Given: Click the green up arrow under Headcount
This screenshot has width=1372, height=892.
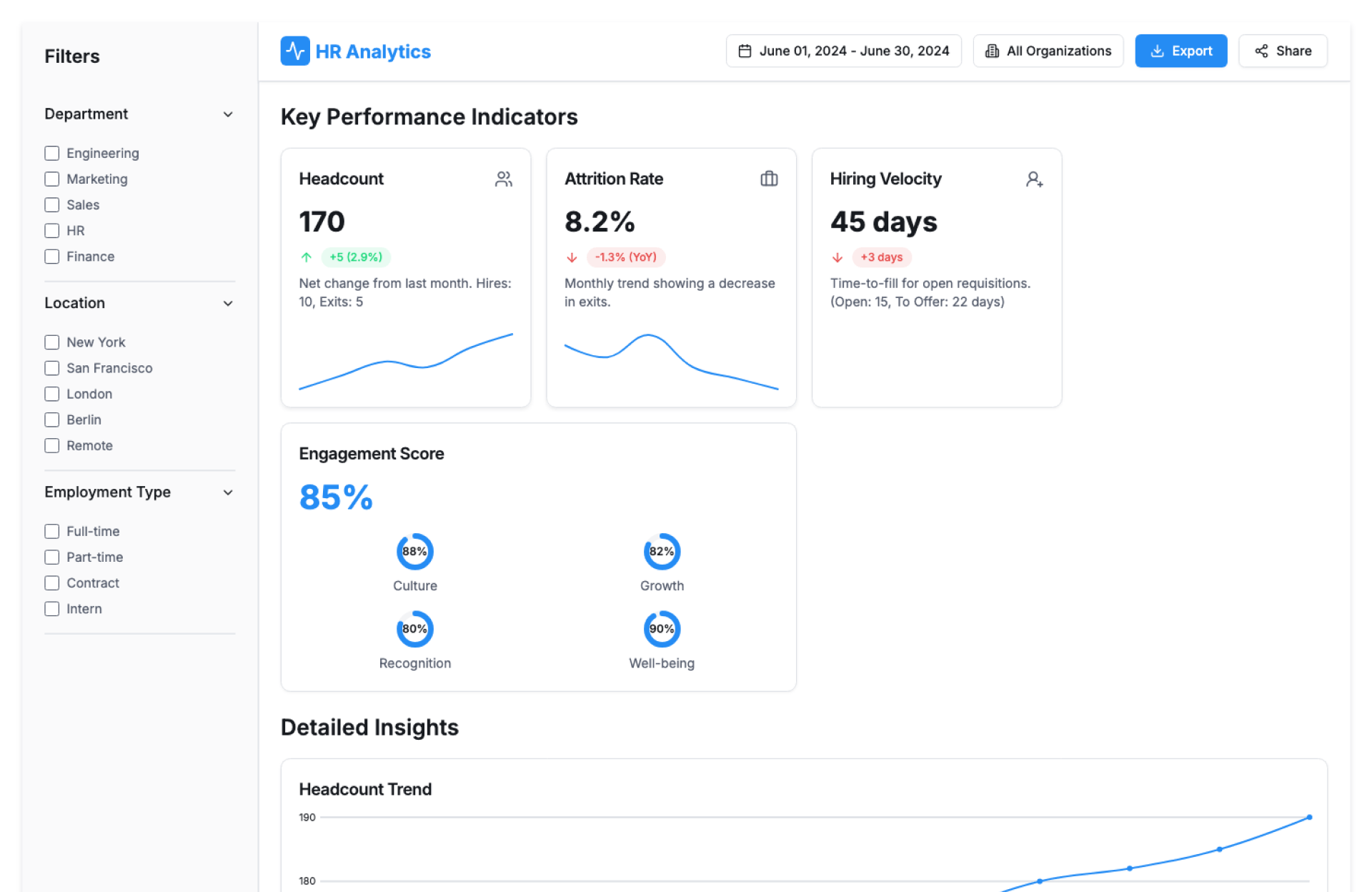Looking at the screenshot, I should (307, 257).
